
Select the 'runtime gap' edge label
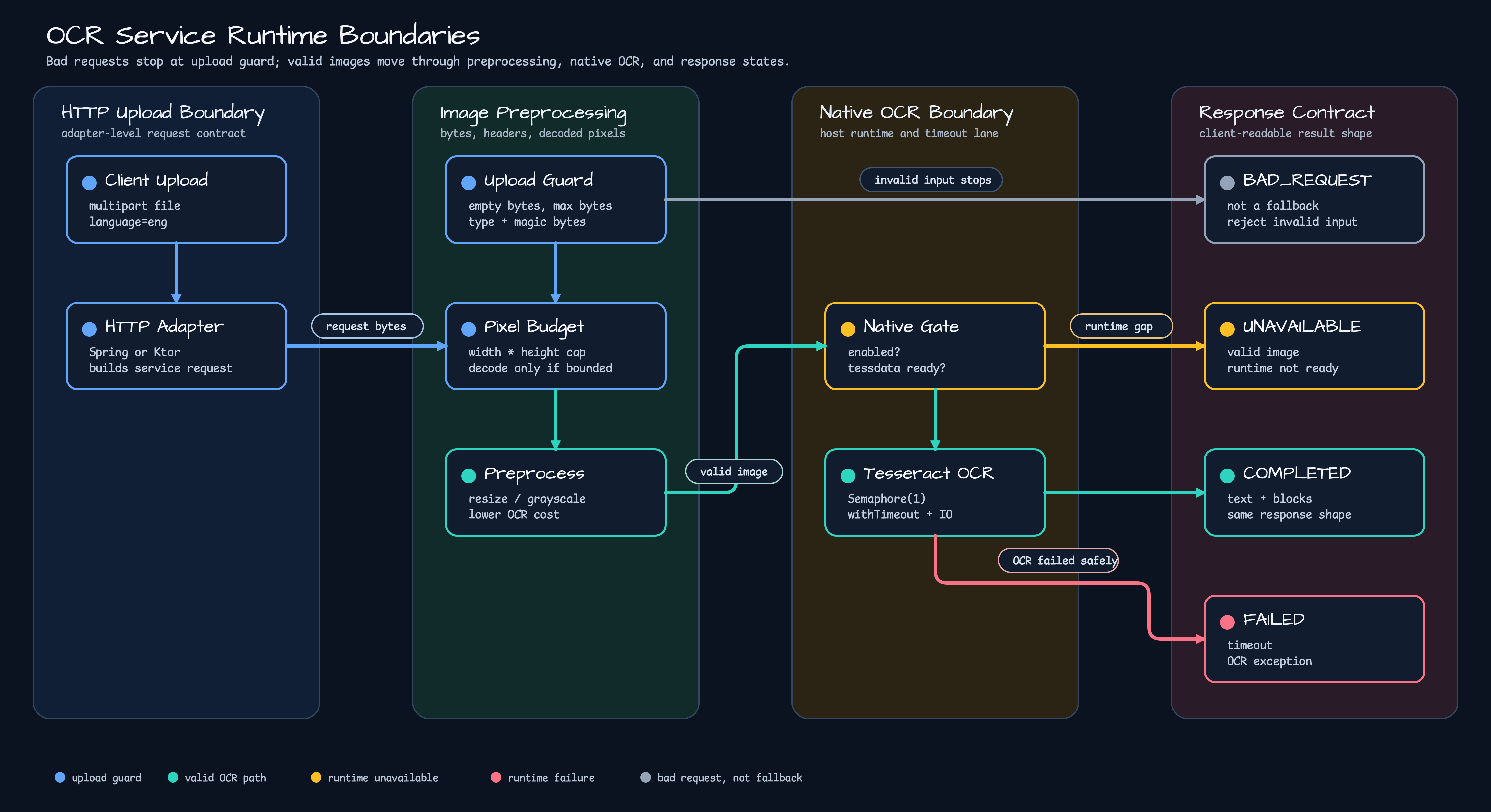point(1121,326)
